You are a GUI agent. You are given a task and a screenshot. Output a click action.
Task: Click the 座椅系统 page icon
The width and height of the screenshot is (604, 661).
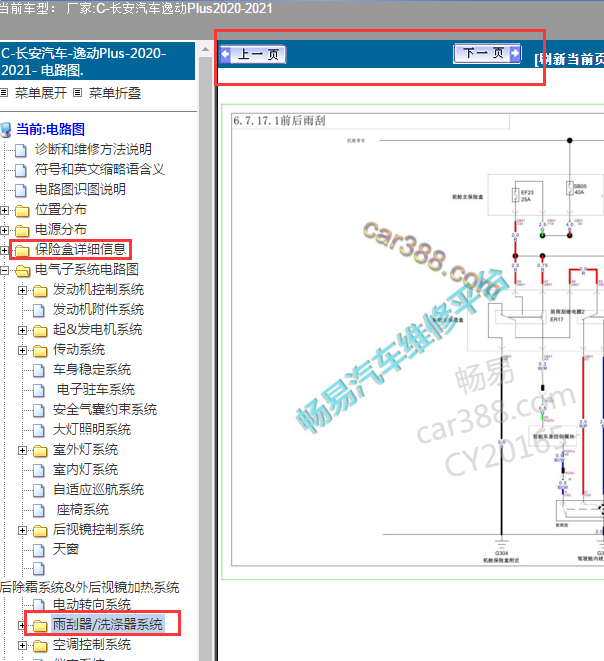point(39,511)
